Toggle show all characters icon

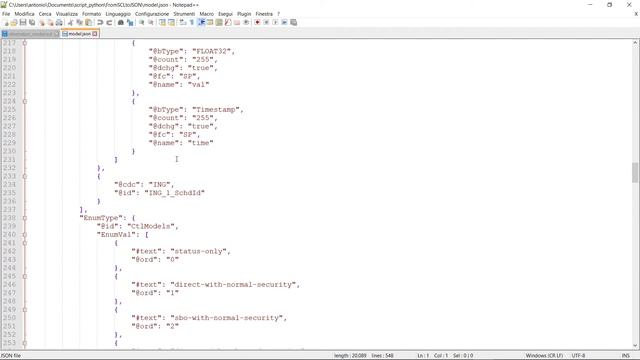[191, 22]
